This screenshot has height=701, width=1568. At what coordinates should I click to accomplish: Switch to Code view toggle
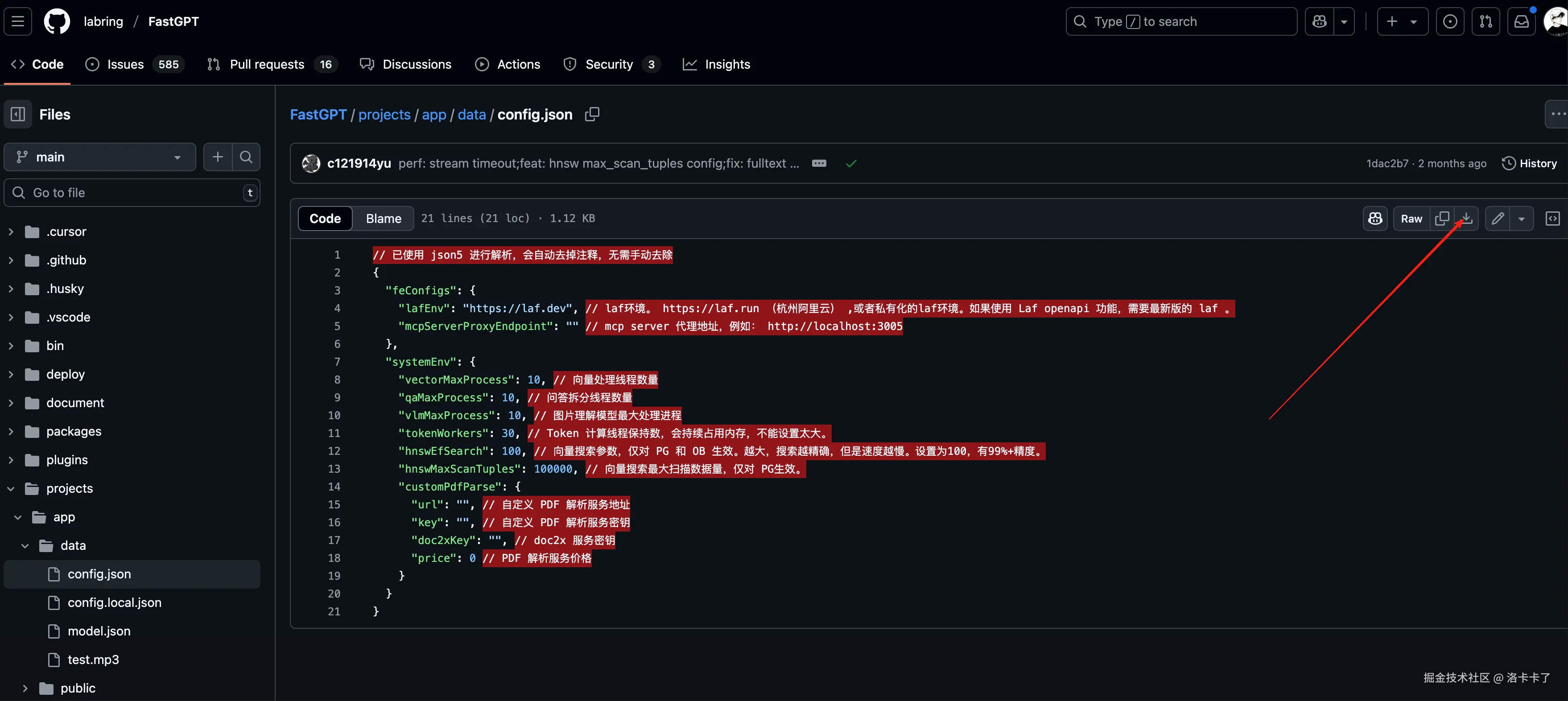click(325, 219)
